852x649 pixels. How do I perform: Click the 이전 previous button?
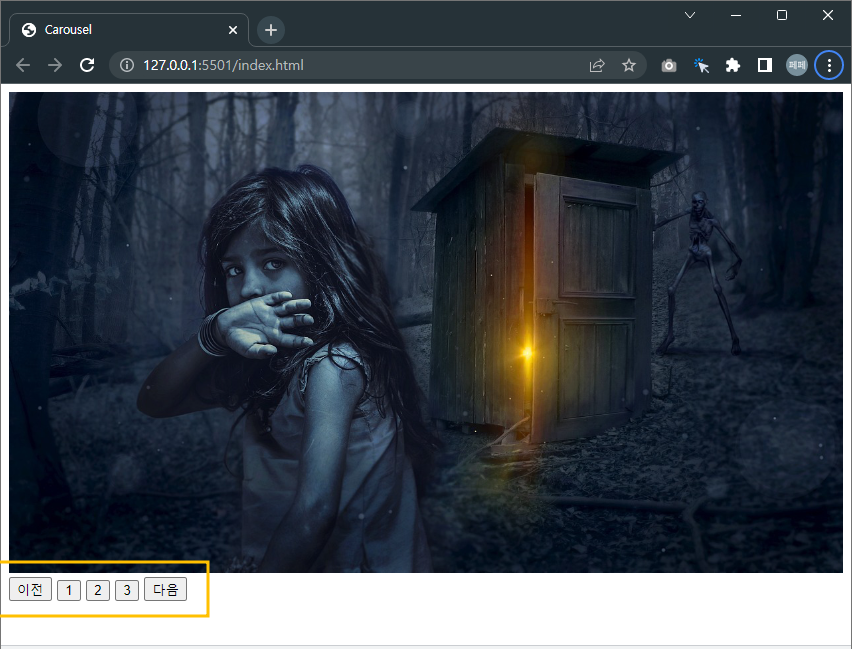click(29, 589)
